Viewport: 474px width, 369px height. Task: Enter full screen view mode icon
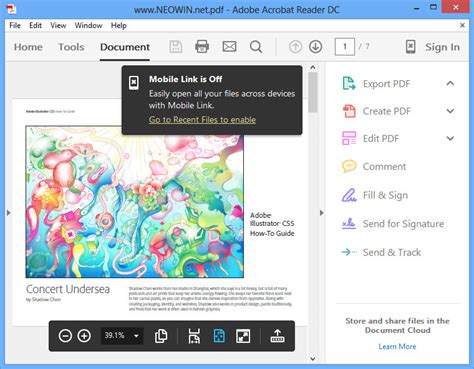tap(243, 336)
